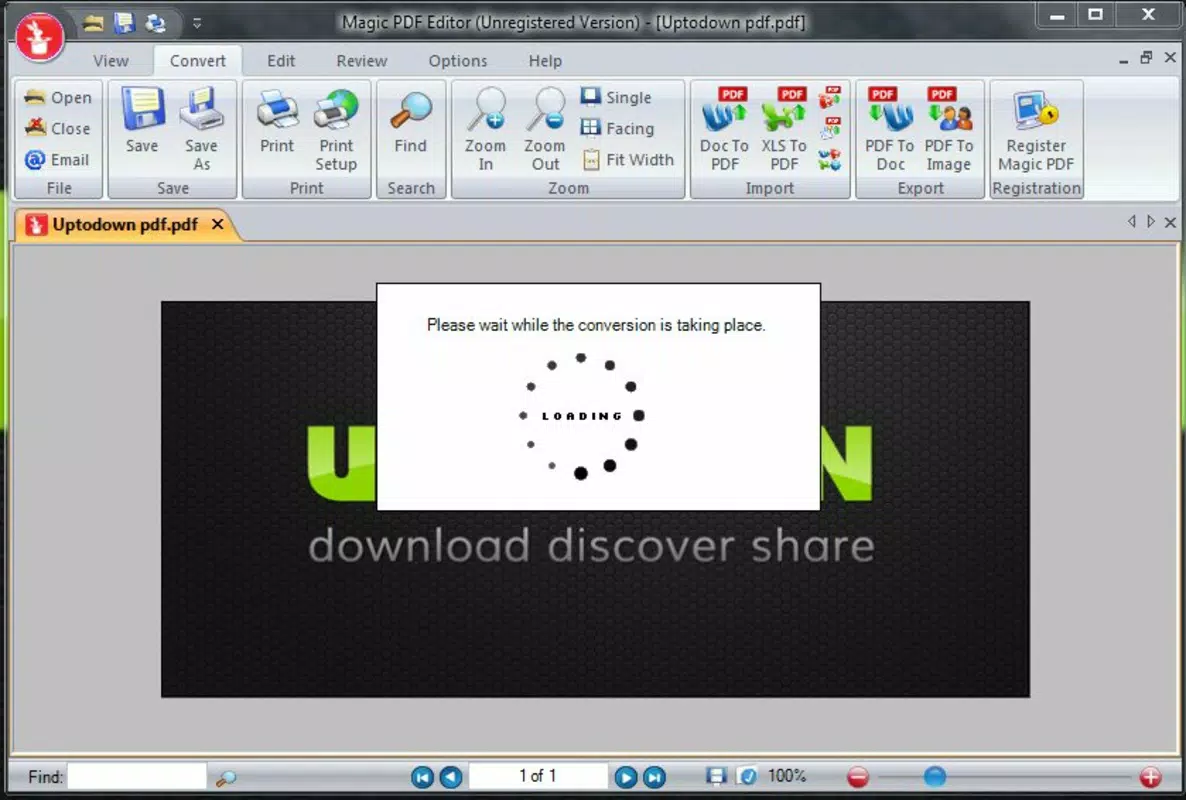This screenshot has height=800, width=1186.
Task: Go to the Options ribbon tab
Action: pos(458,60)
